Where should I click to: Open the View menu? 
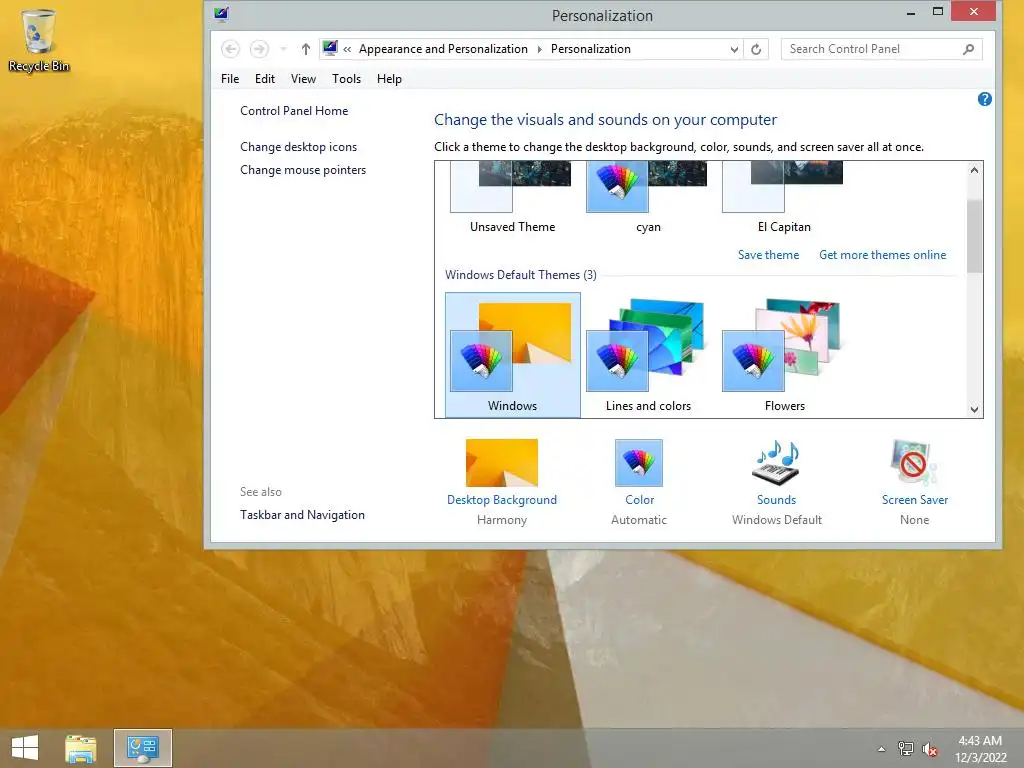pyautogui.click(x=303, y=79)
